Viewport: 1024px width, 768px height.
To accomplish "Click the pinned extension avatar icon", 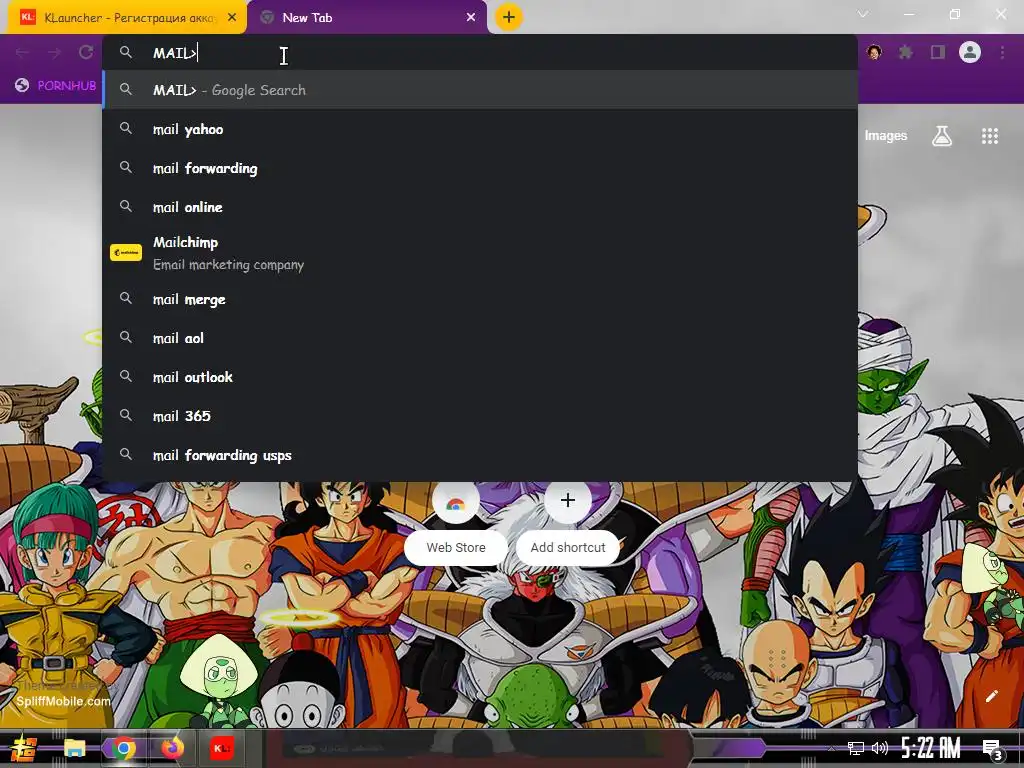I will click(x=874, y=52).
